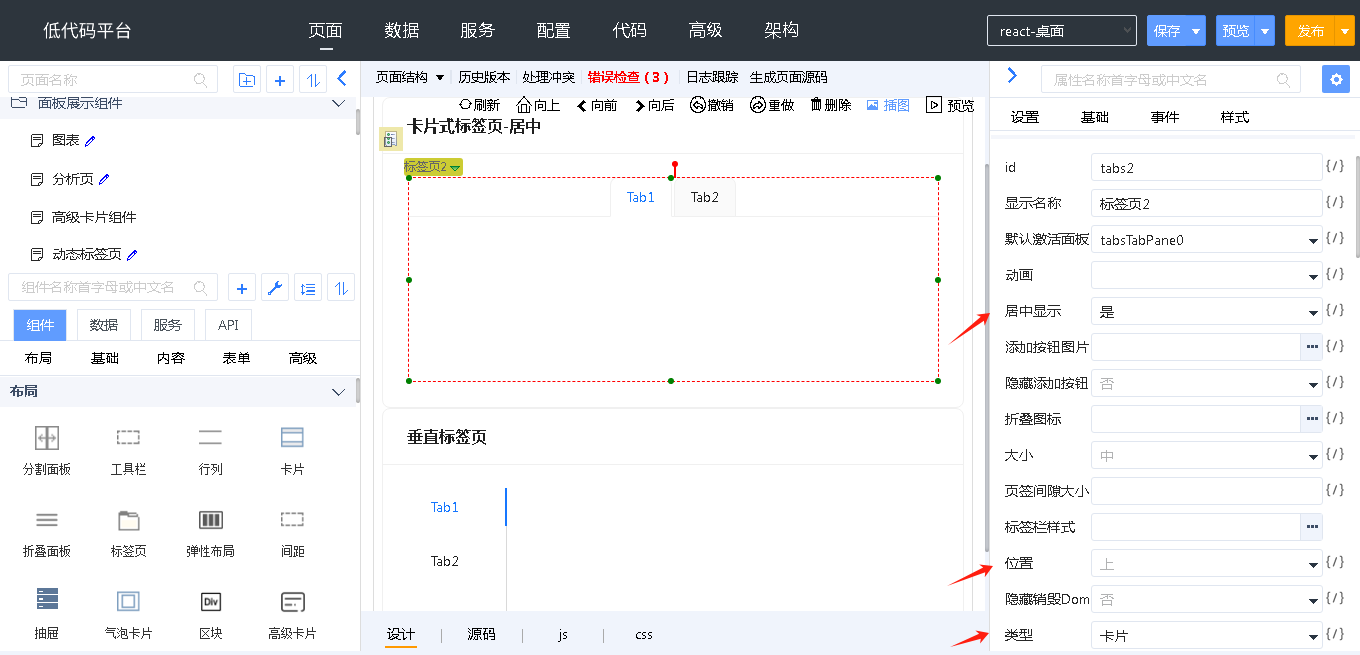Switch to the 样式 properties tab
The image size is (1360, 655).
tap(1235, 117)
